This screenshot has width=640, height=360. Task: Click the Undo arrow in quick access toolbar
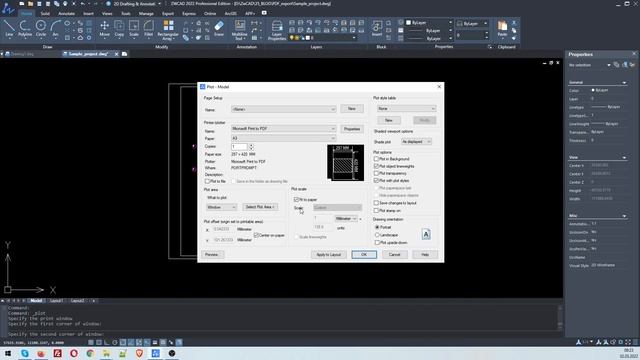(83, 4)
